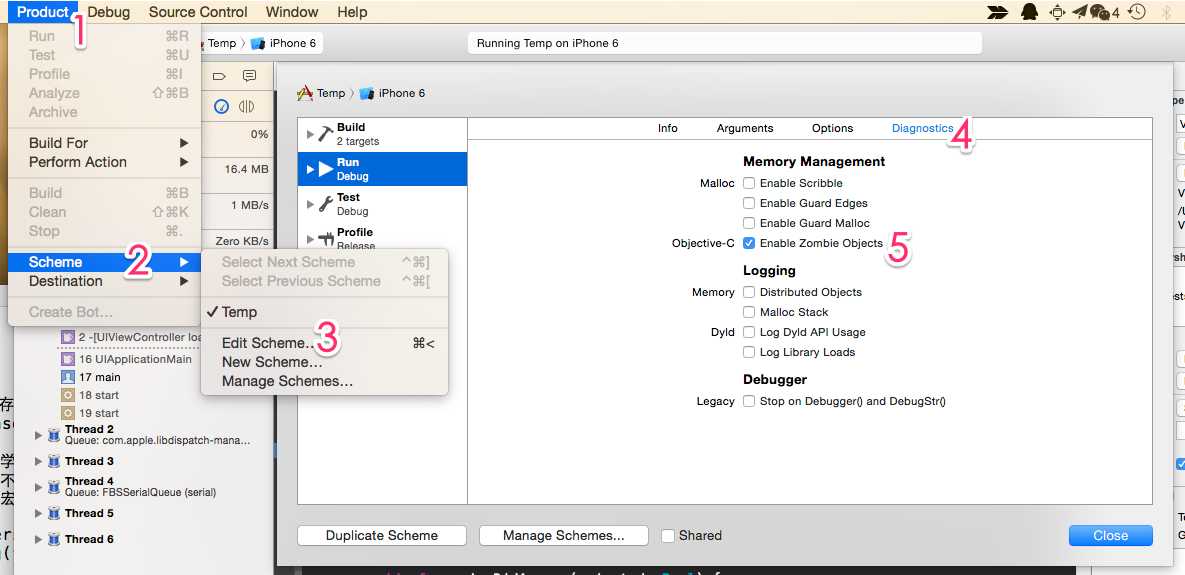Open the Build For submenu
Image resolution: width=1185 pixels, height=575 pixels.
point(104,143)
